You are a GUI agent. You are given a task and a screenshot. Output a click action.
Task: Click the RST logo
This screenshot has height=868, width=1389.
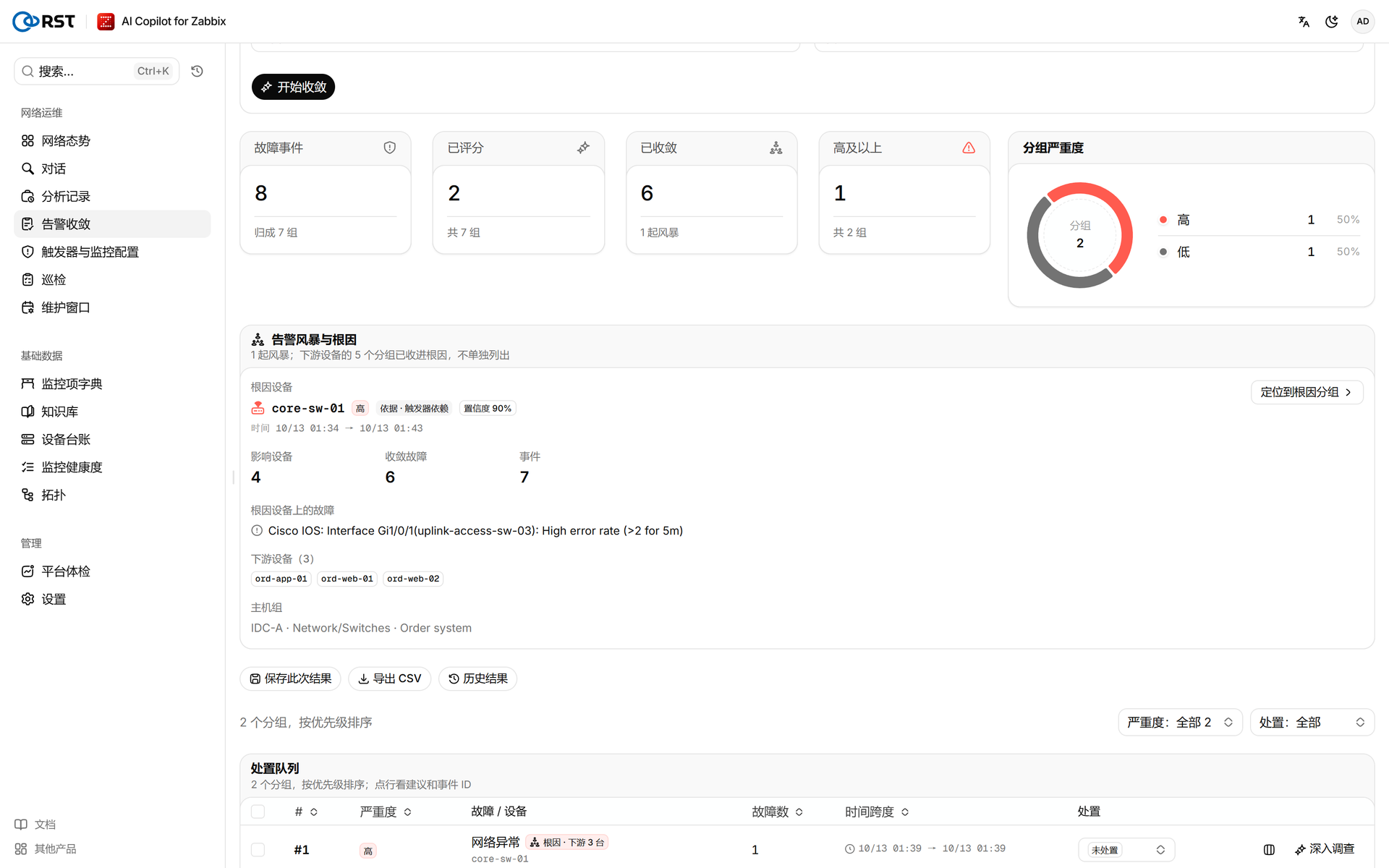44,22
